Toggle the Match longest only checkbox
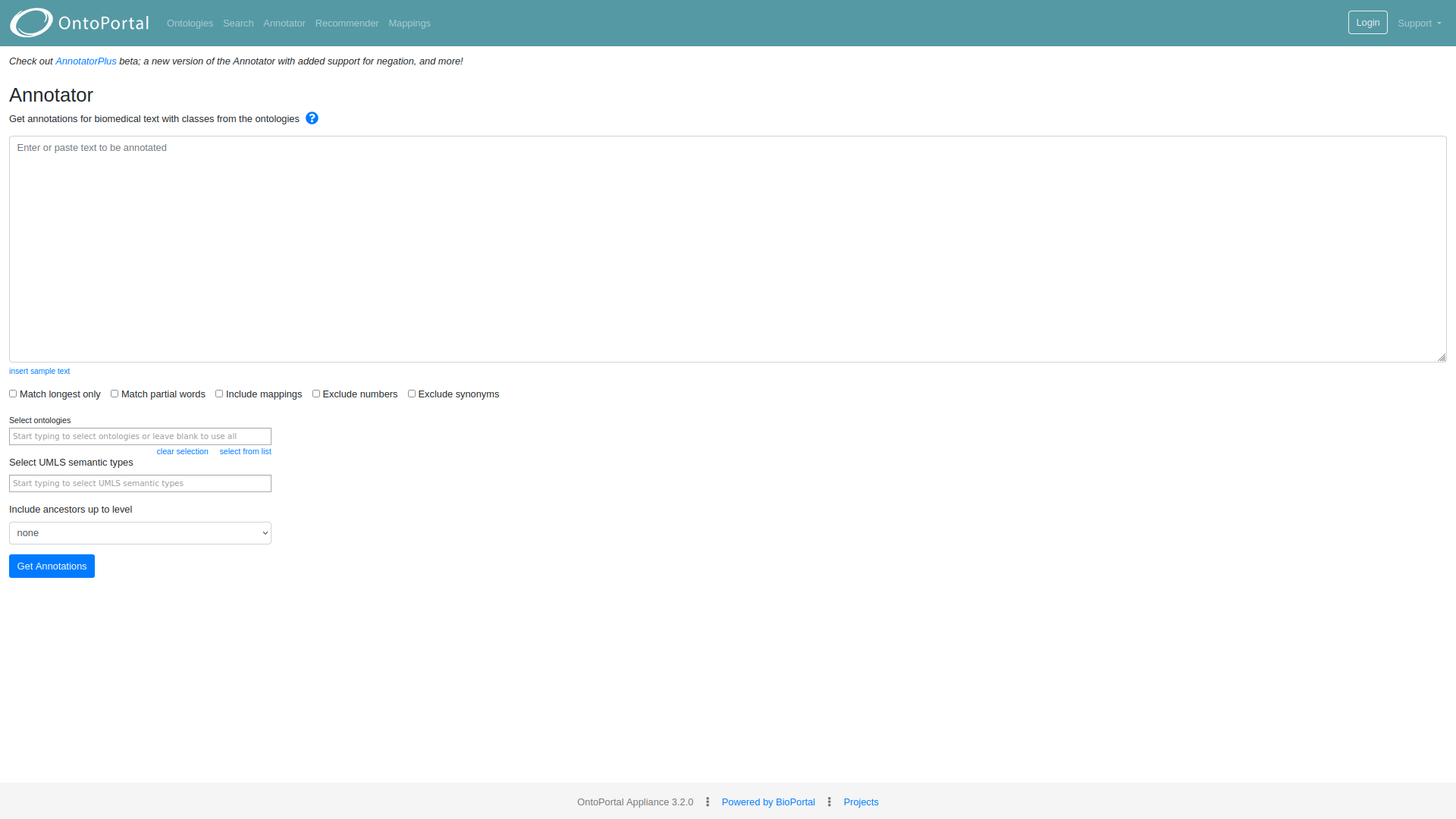The height and width of the screenshot is (819, 1456). click(x=14, y=393)
